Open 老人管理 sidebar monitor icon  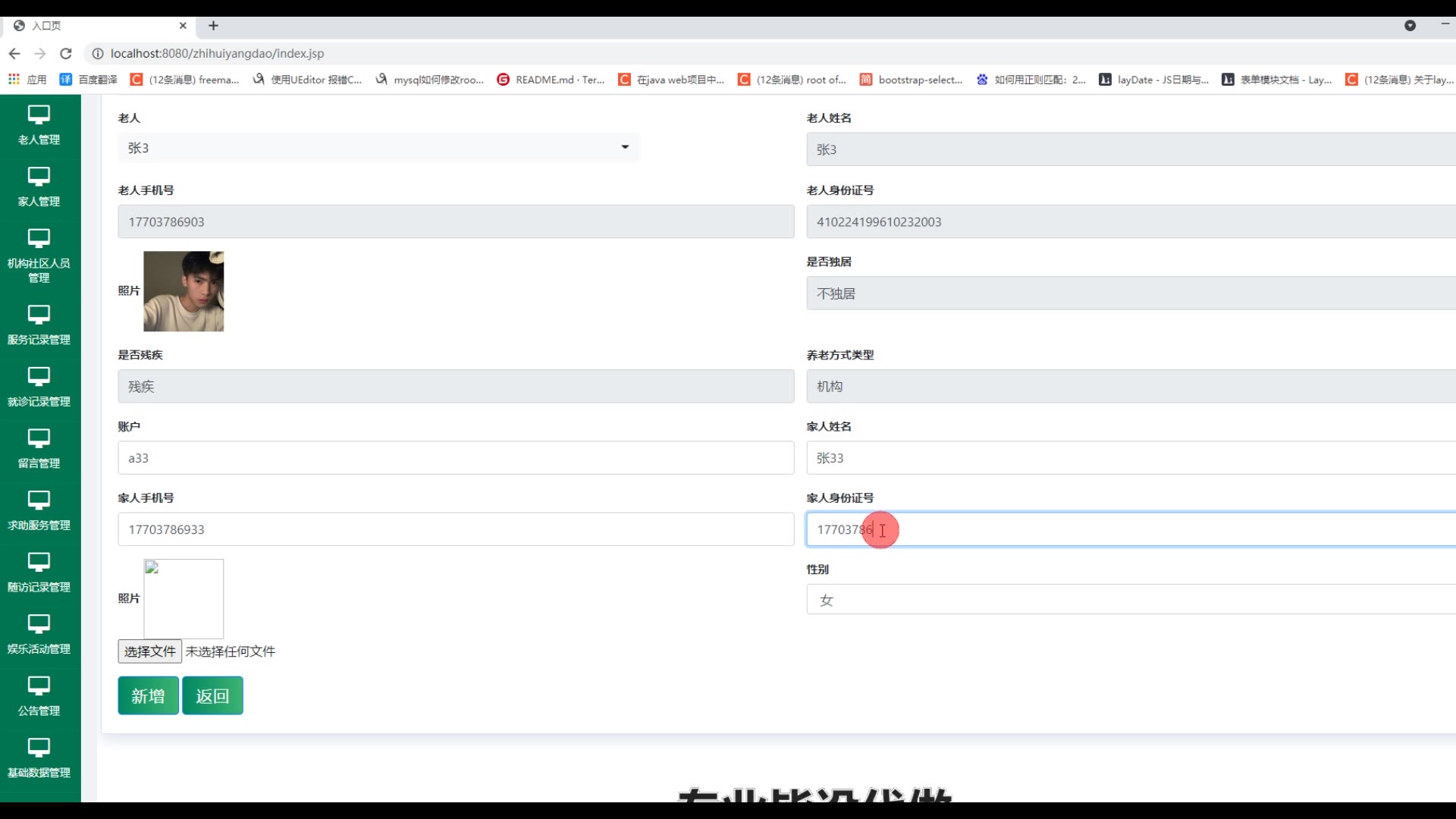39,115
